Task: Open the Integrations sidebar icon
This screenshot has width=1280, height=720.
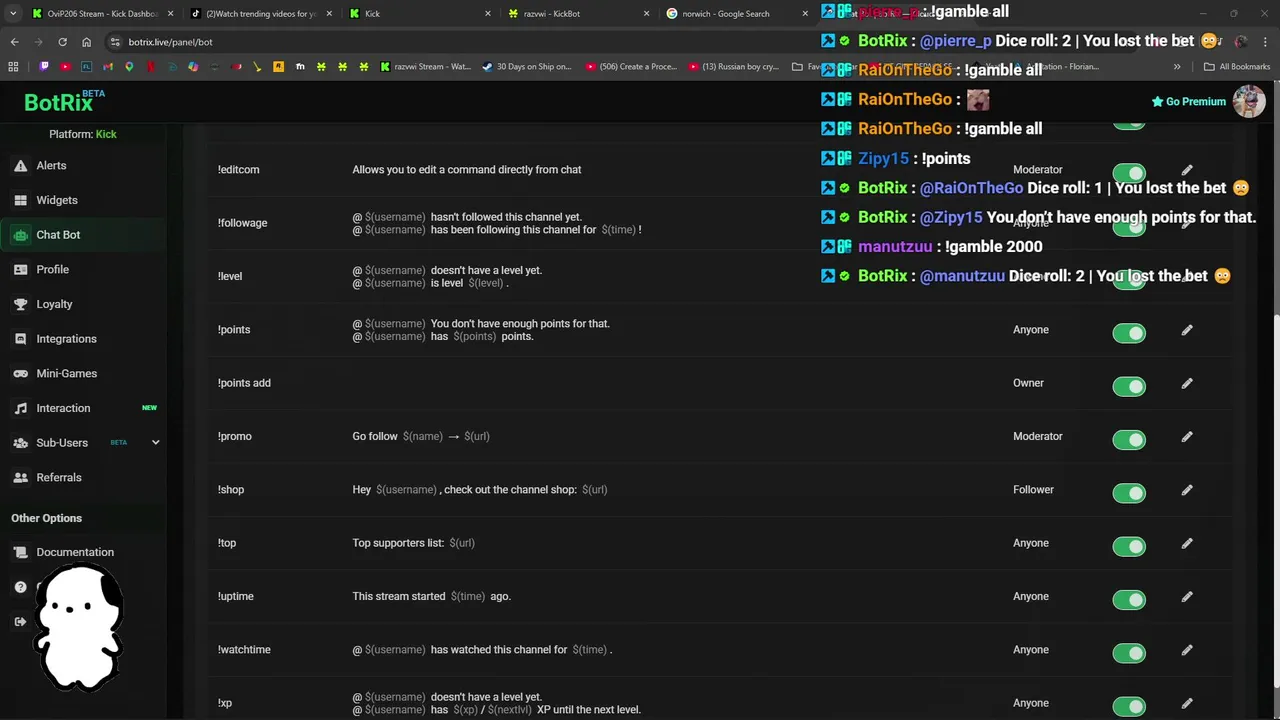Action: point(20,339)
